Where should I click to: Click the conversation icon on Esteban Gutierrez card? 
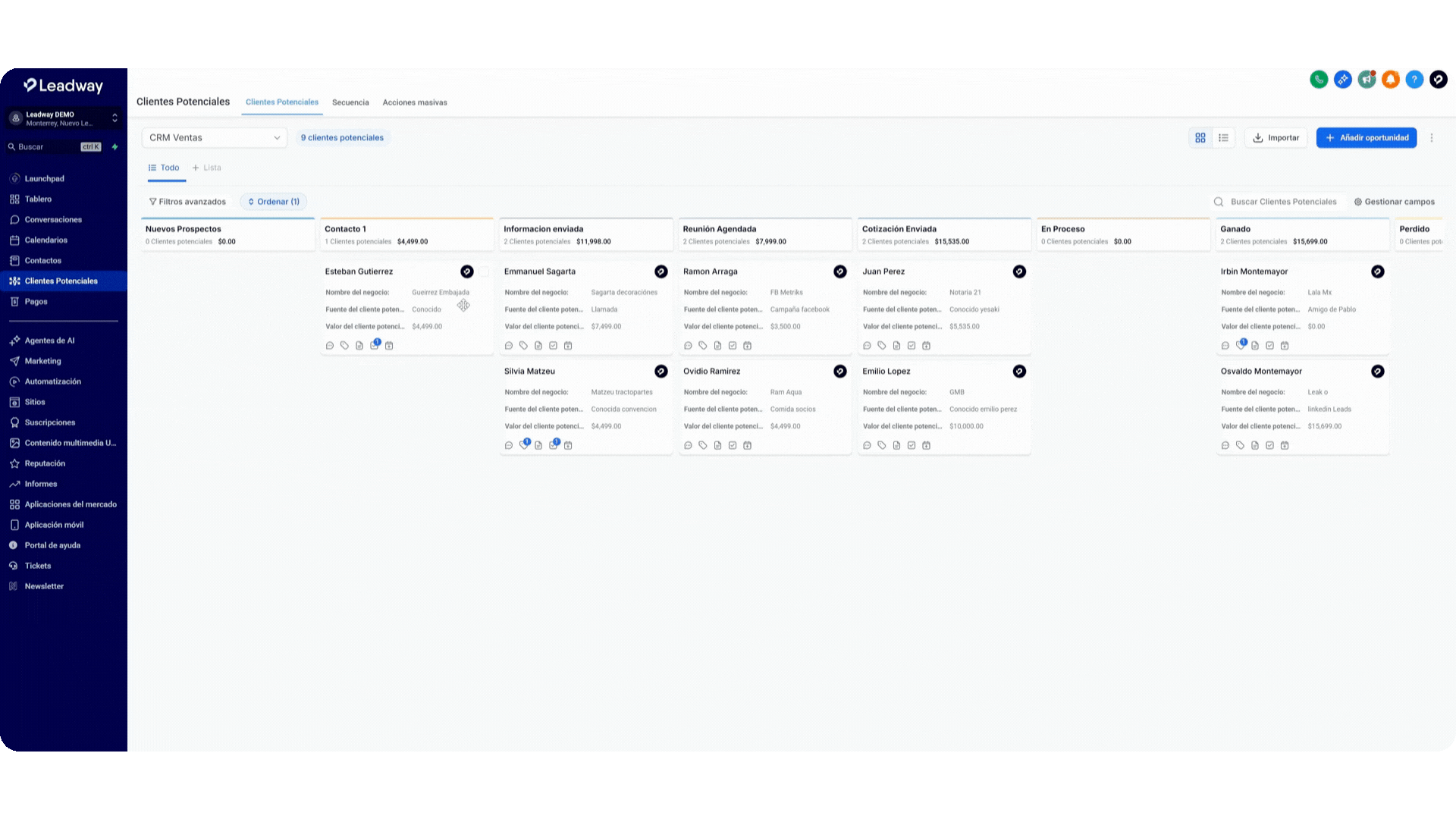click(x=330, y=346)
